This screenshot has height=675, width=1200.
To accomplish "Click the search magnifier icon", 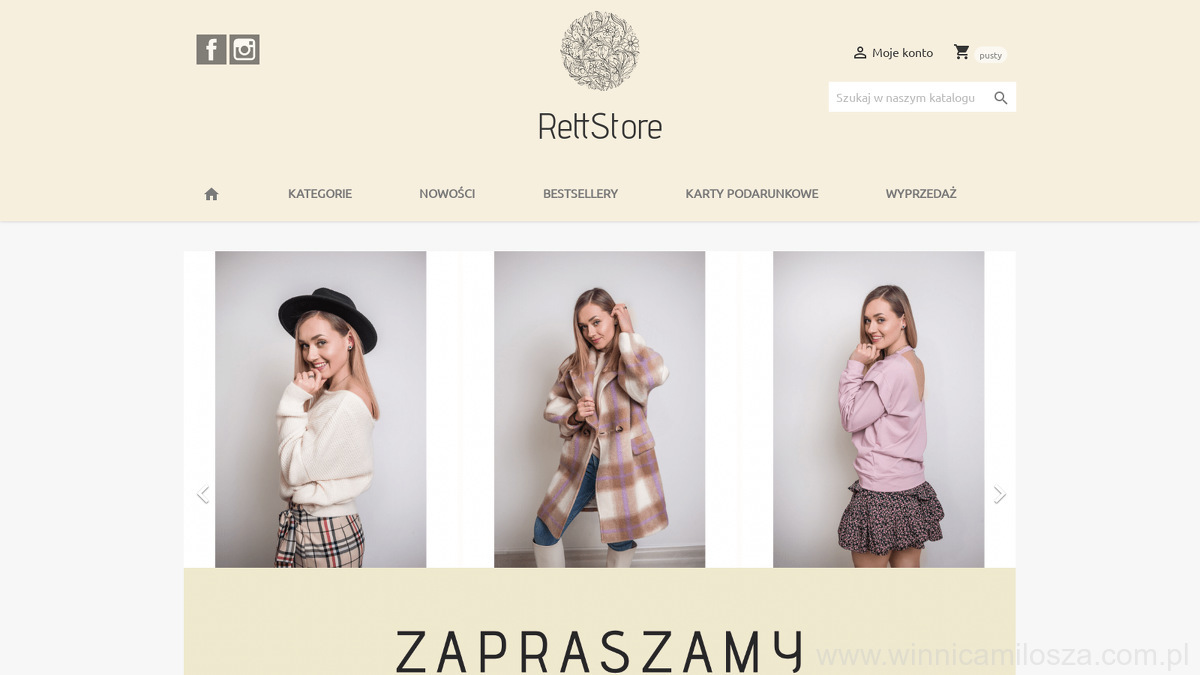I will tap(1001, 98).
